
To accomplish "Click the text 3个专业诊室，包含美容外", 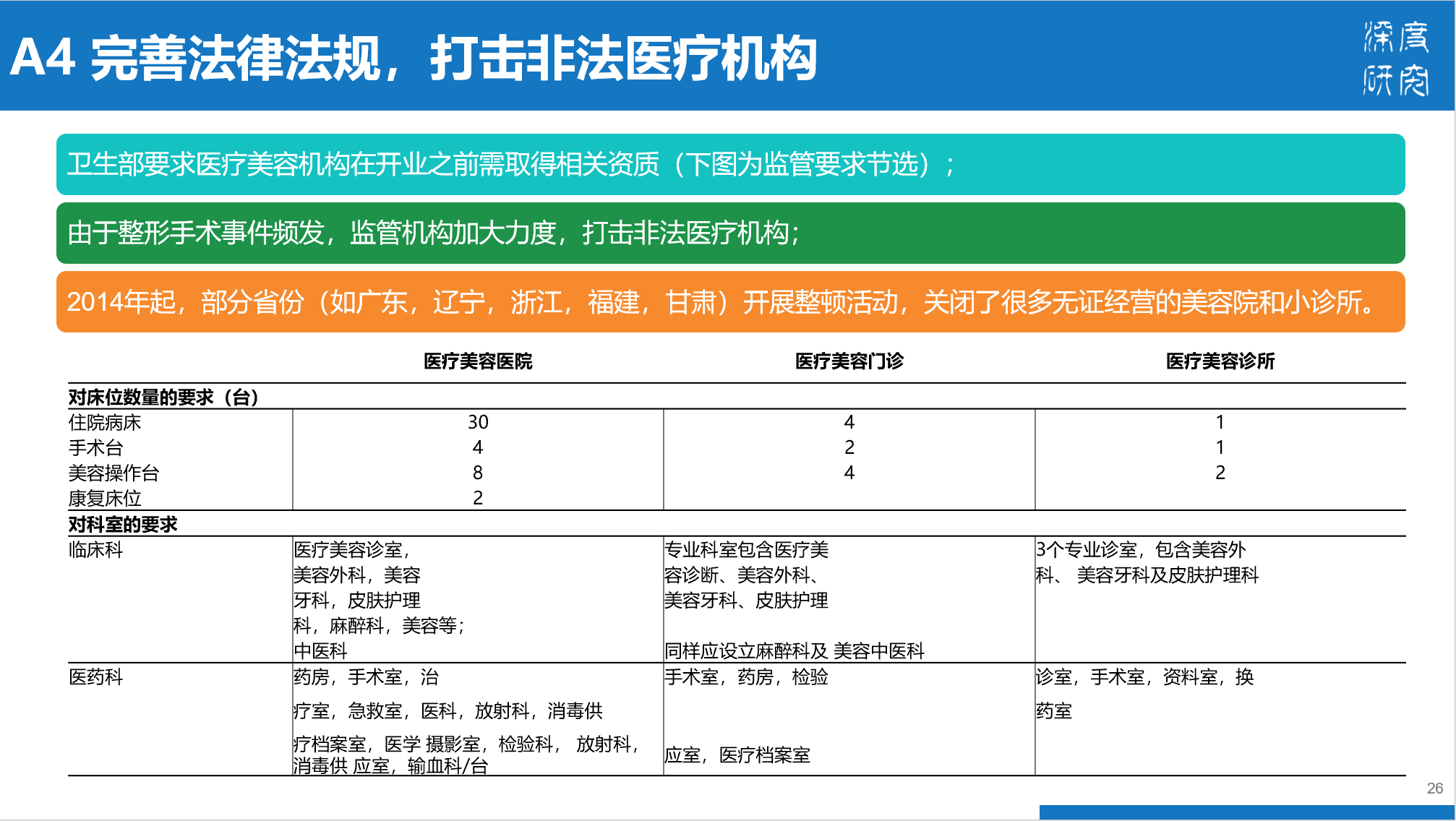I will coord(1141,549).
